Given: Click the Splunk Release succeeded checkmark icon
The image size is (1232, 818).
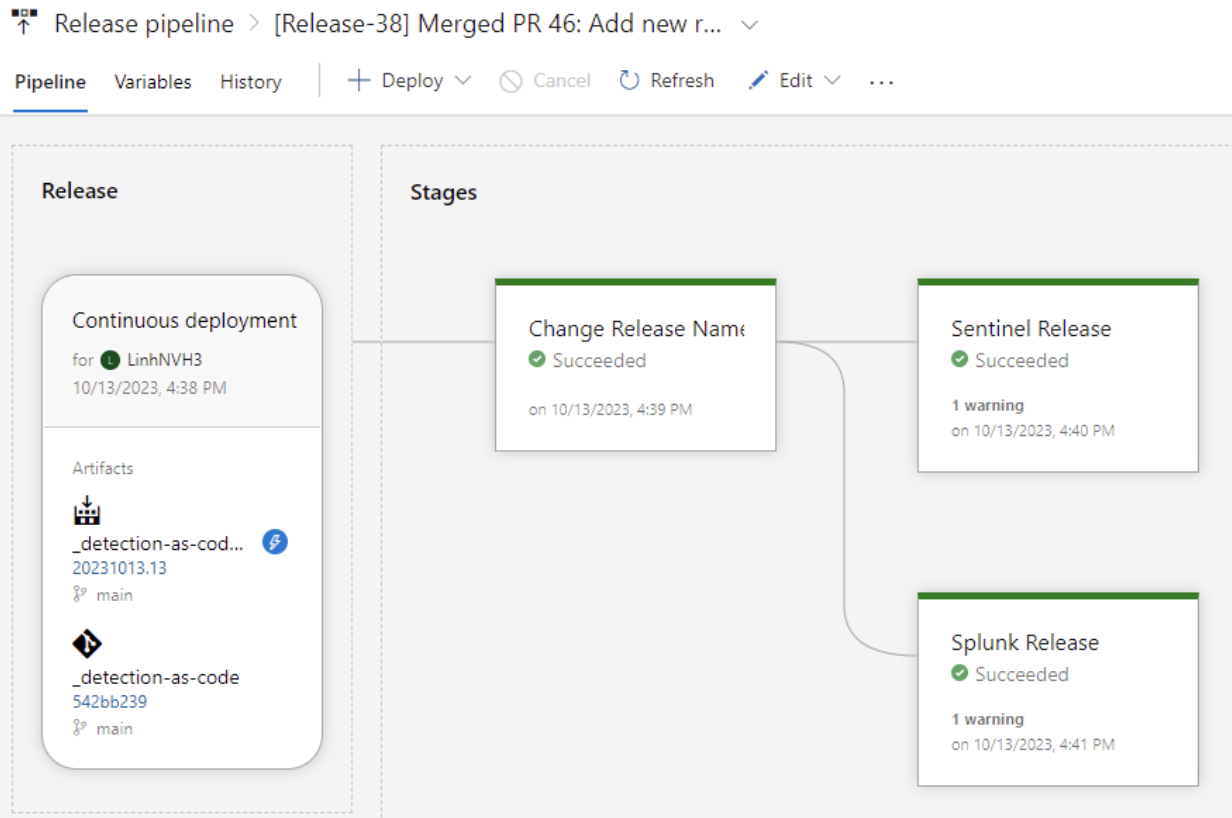Looking at the screenshot, I should (x=960, y=674).
